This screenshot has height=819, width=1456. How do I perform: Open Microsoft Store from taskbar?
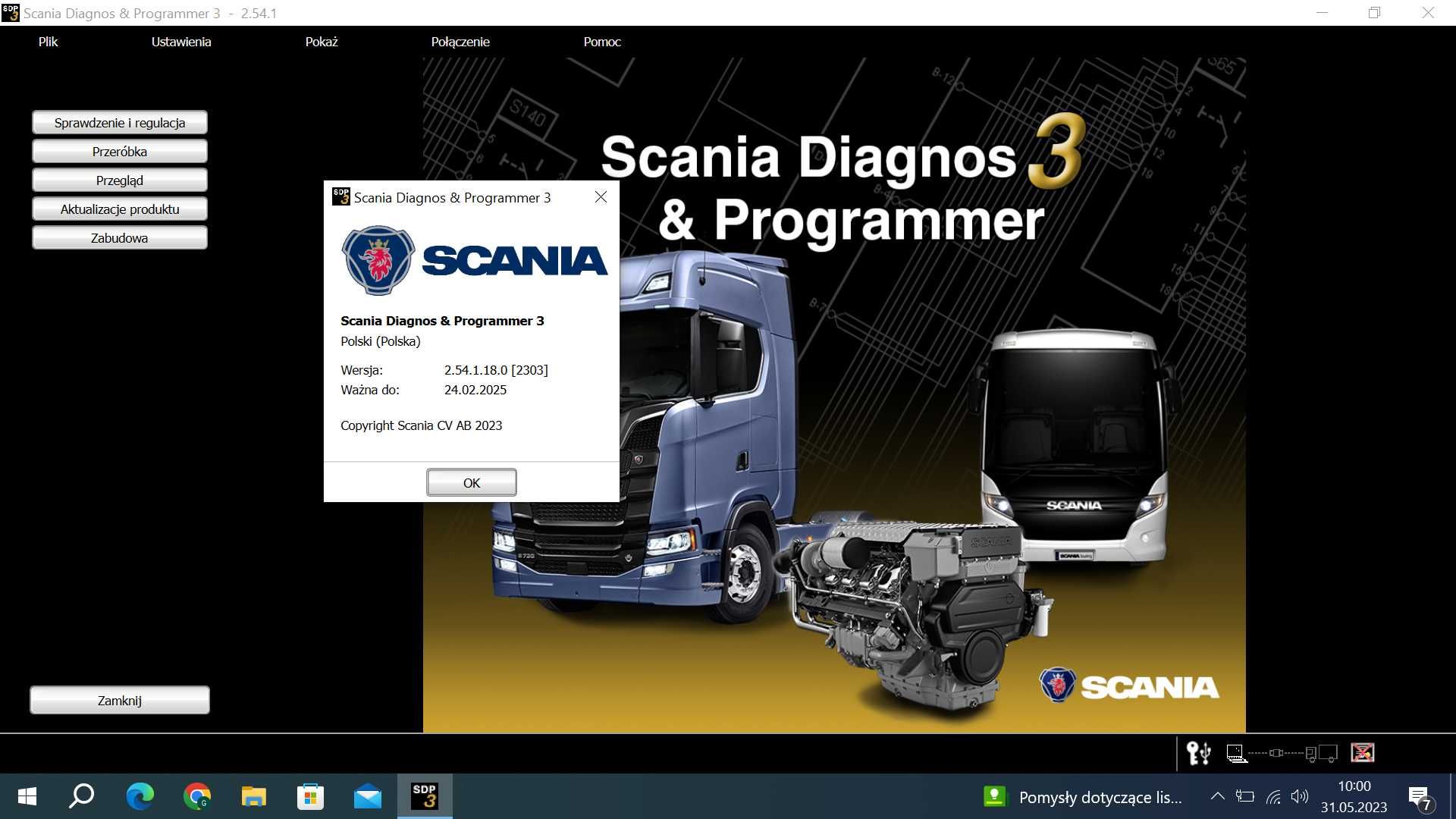310,796
